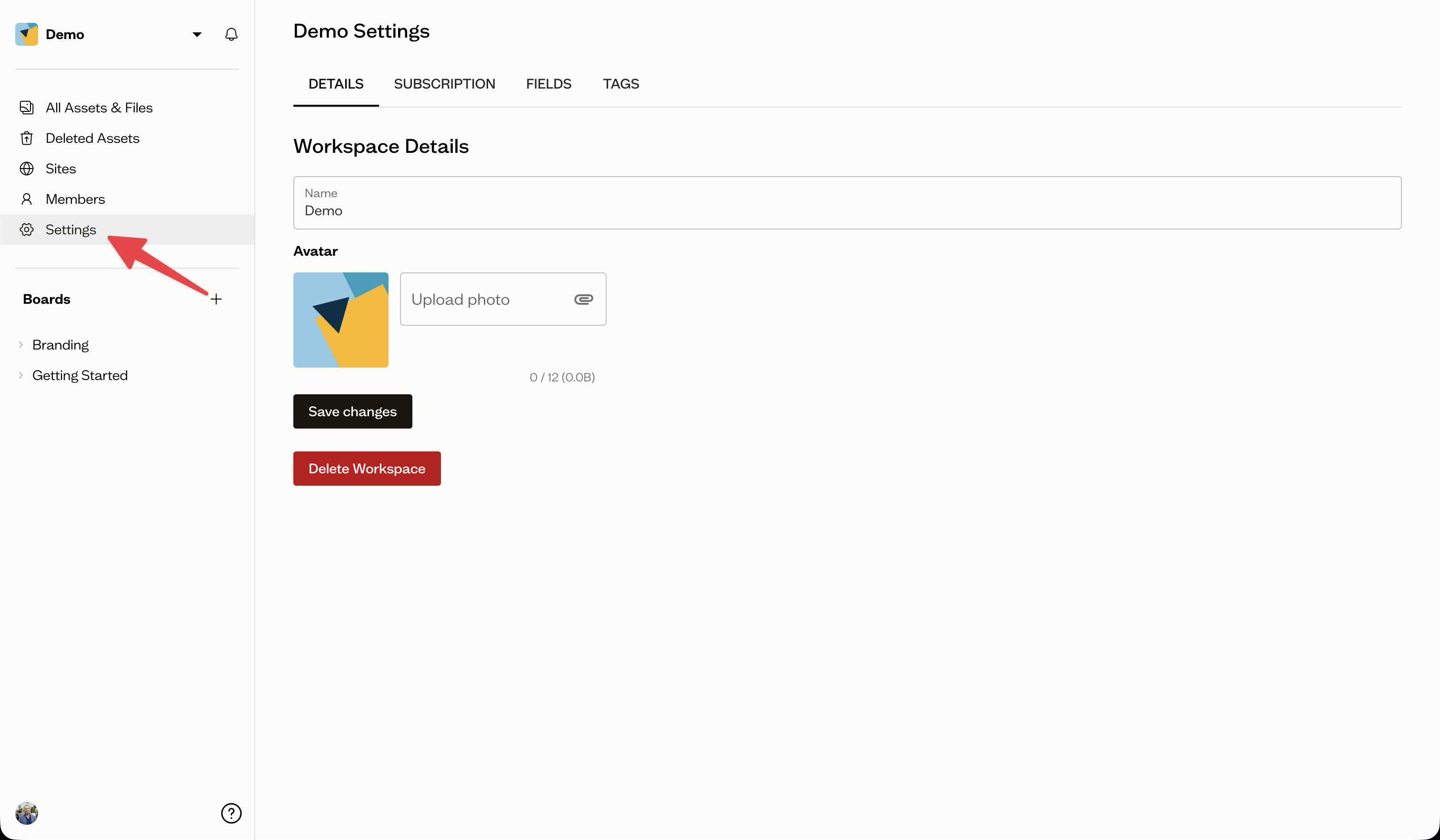Click the Upload photo field
Viewport: 1440px width, 840px height.
[x=503, y=299]
